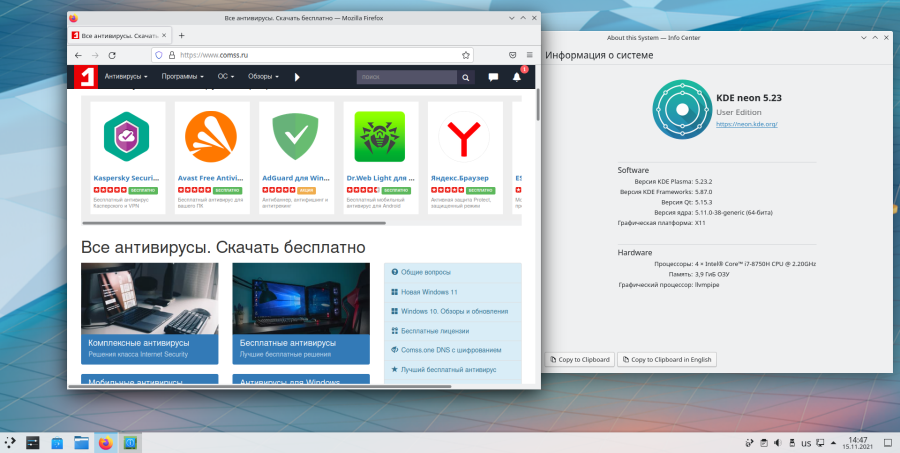Open clipboard tray icon

[763, 443]
